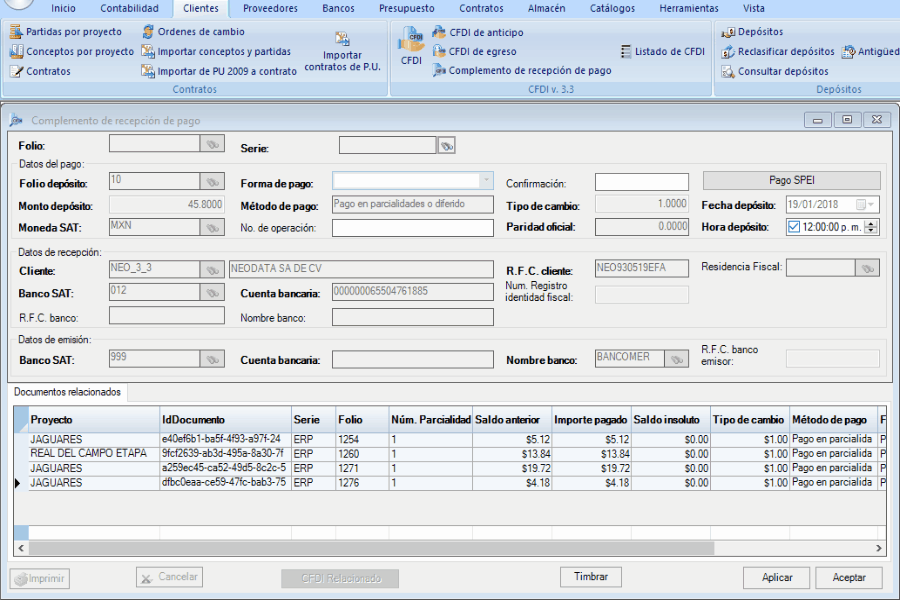The image size is (900, 600).
Task: Click the Importe pagado column header
Action: (591, 420)
